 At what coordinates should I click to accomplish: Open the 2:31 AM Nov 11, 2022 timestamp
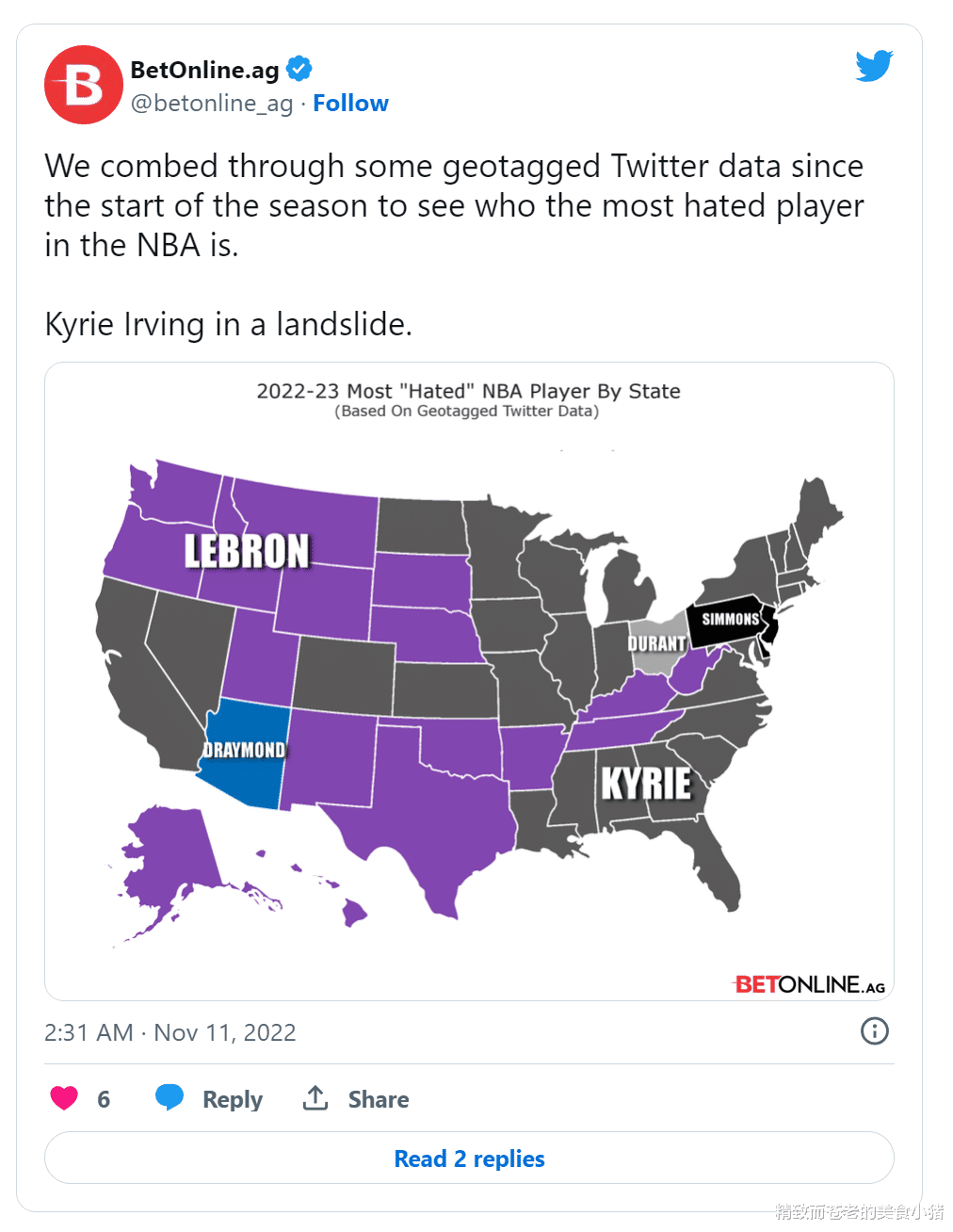(x=170, y=1032)
